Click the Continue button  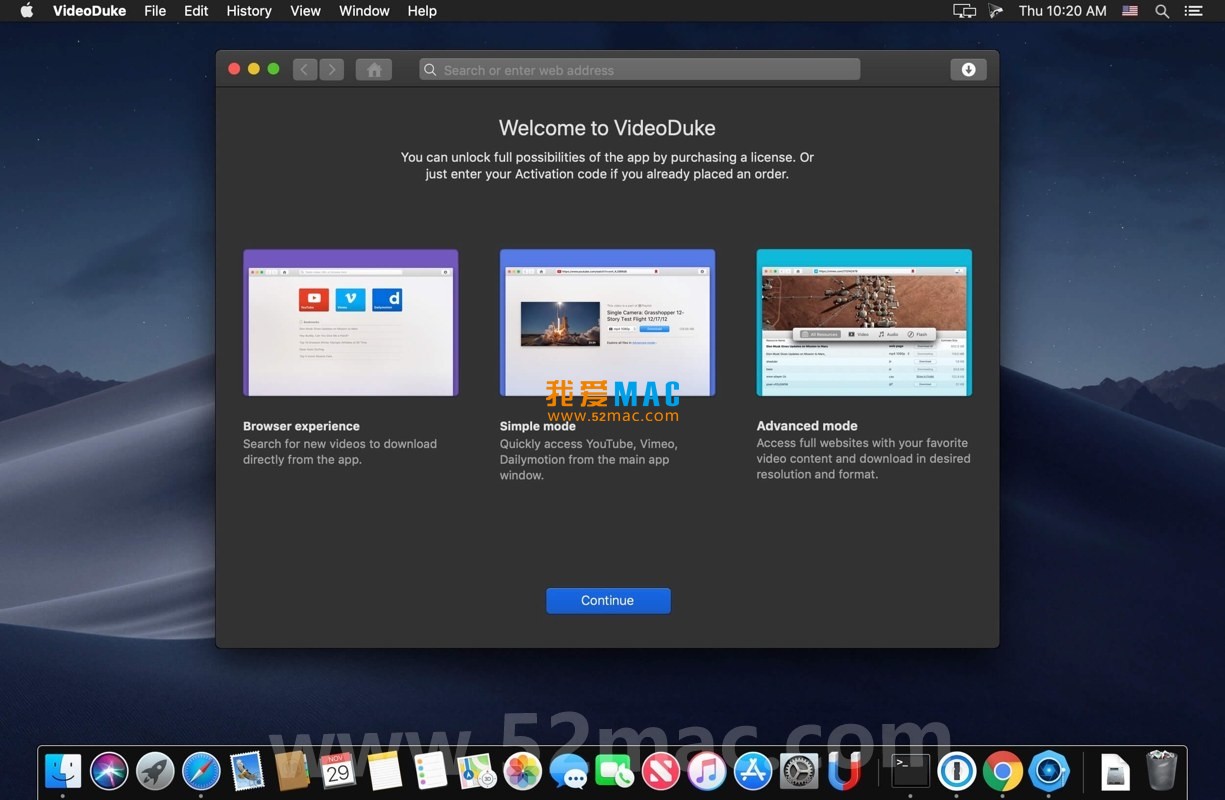(608, 600)
